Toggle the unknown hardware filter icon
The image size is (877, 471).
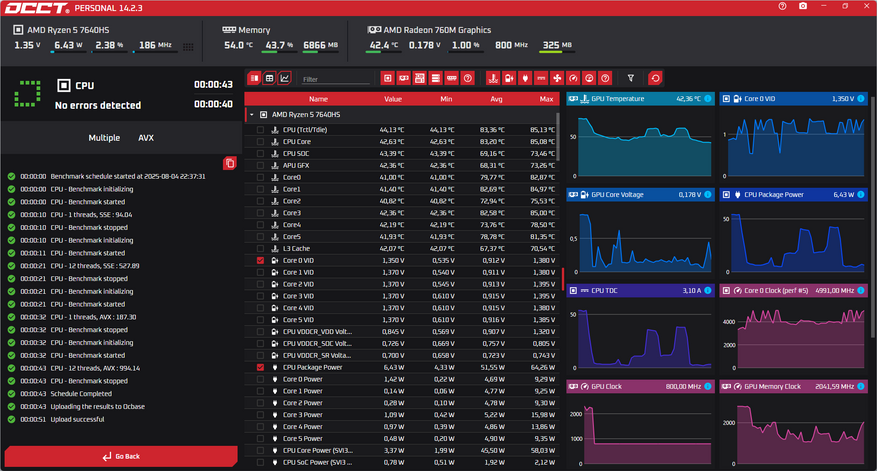coord(468,78)
